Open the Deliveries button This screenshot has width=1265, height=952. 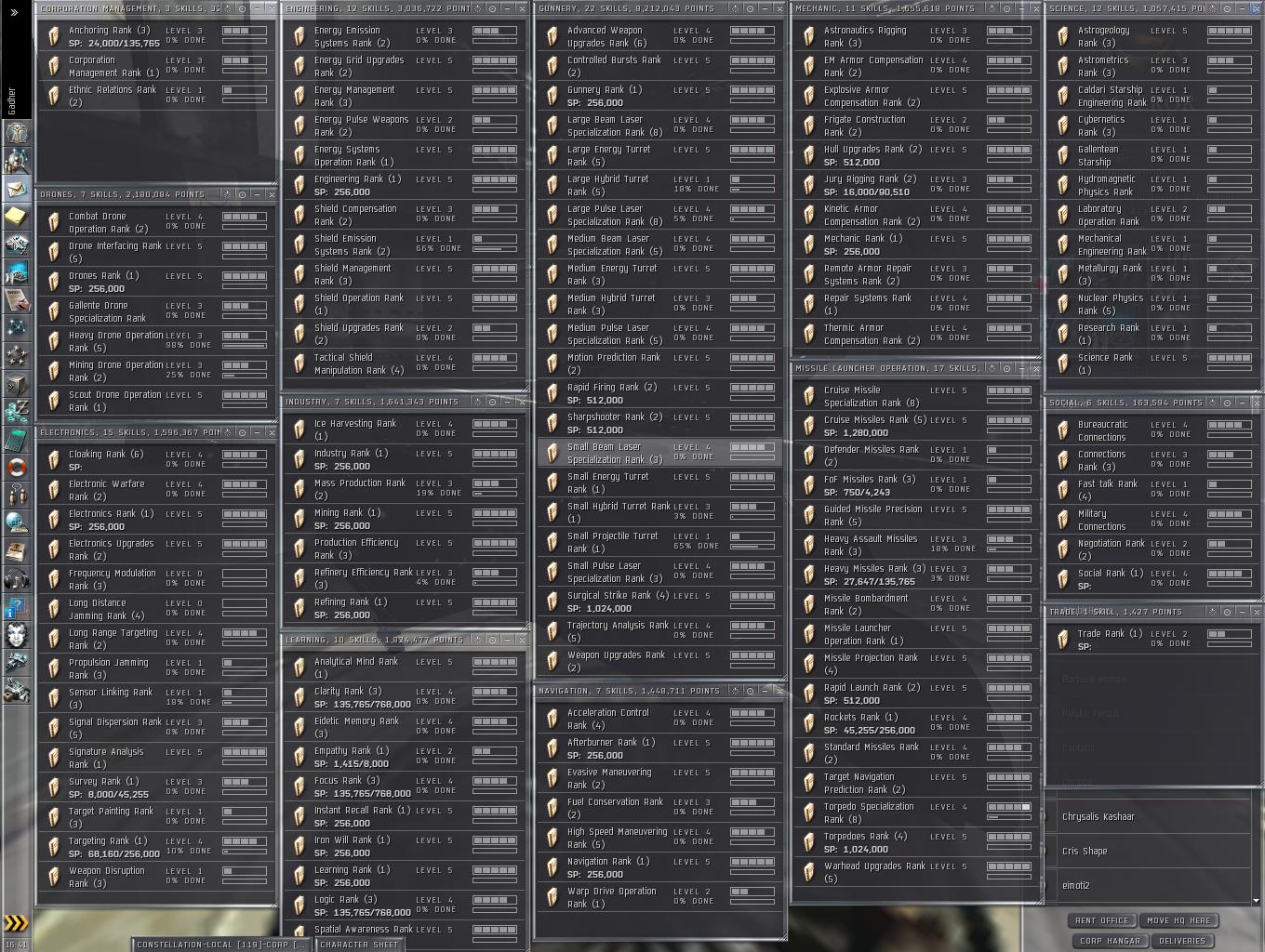pyautogui.click(x=1182, y=941)
